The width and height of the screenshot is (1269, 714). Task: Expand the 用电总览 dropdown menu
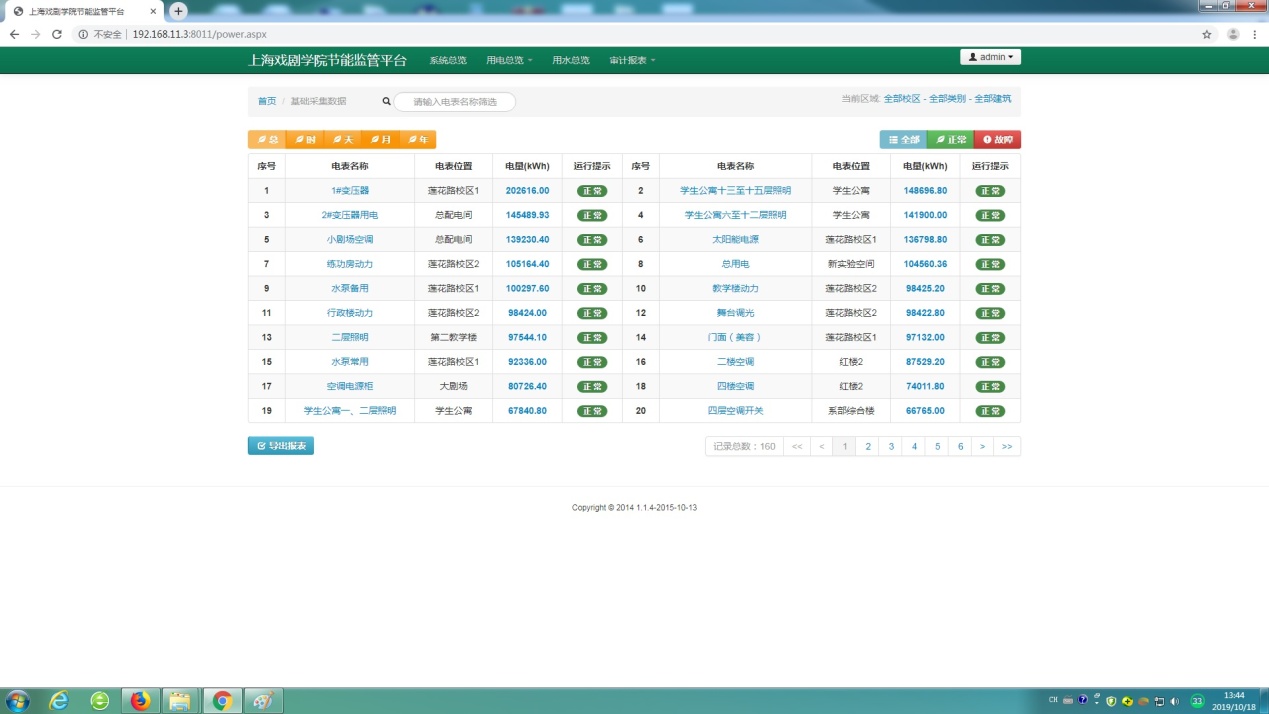pyautogui.click(x=509, y=60)
